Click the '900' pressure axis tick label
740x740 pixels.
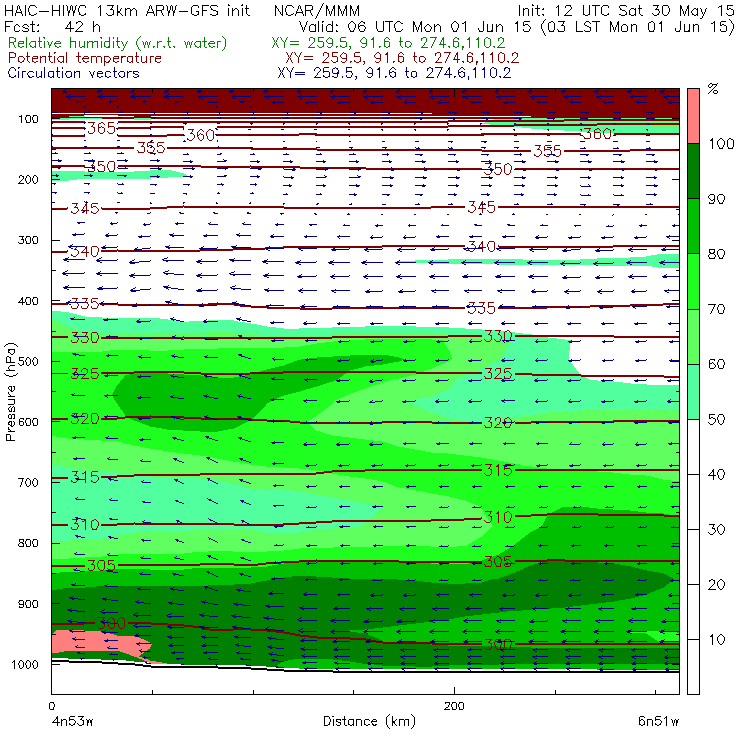tap(28, 604)
